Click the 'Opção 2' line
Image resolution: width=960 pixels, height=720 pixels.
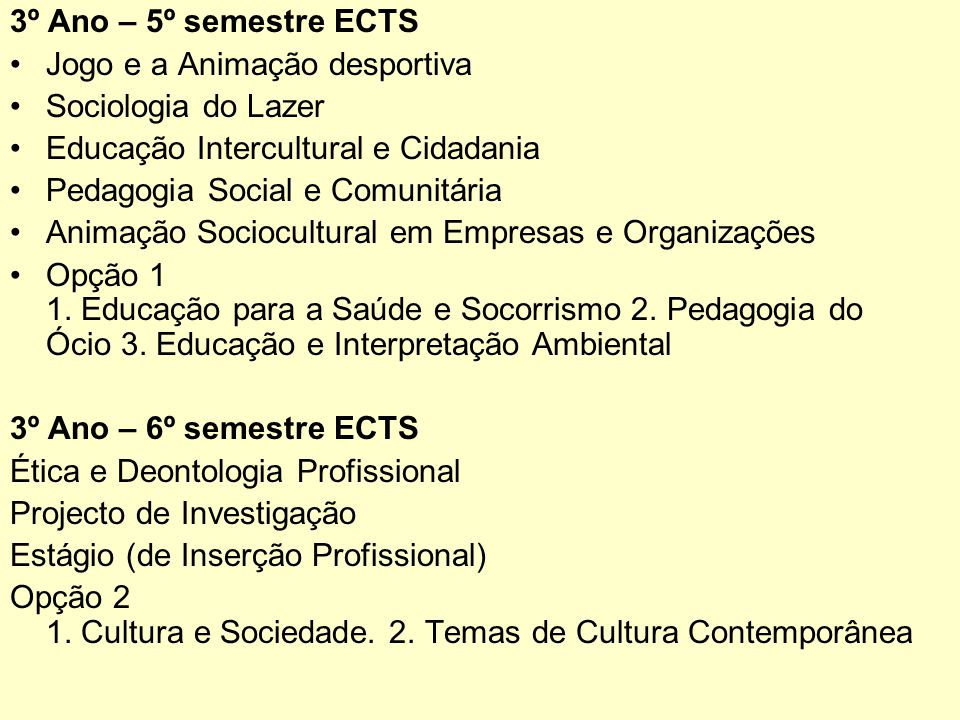tap(70, 598)
